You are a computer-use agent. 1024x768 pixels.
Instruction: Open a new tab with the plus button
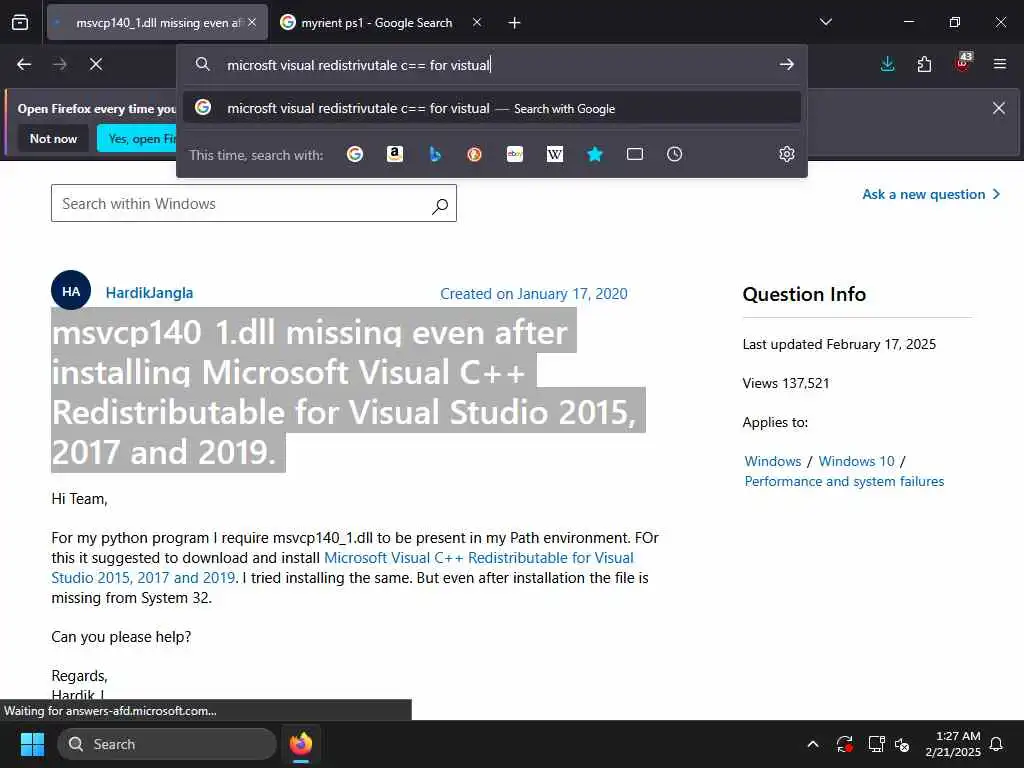(514, 23)
